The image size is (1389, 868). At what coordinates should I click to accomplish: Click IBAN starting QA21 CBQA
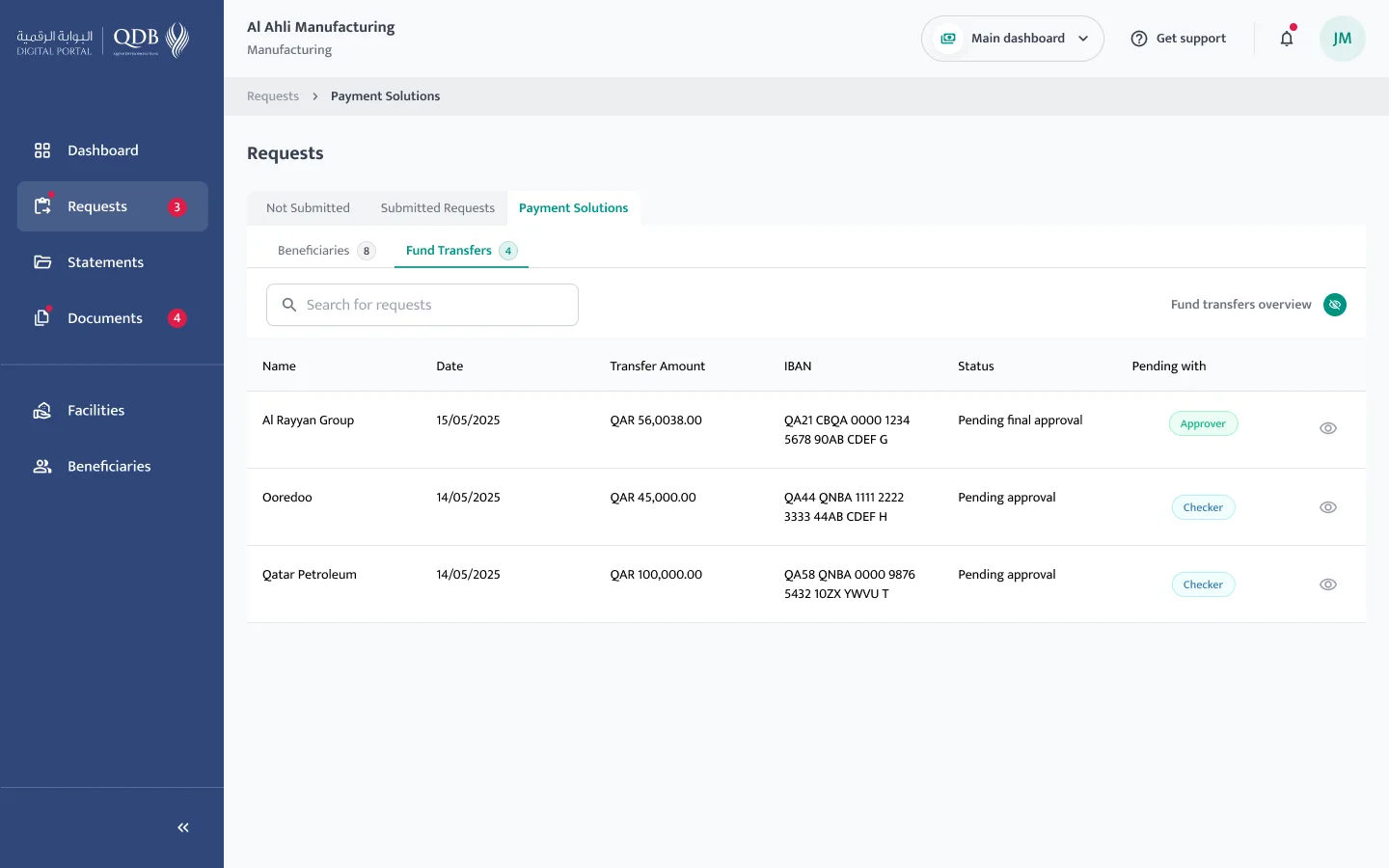tap(847, 430)
